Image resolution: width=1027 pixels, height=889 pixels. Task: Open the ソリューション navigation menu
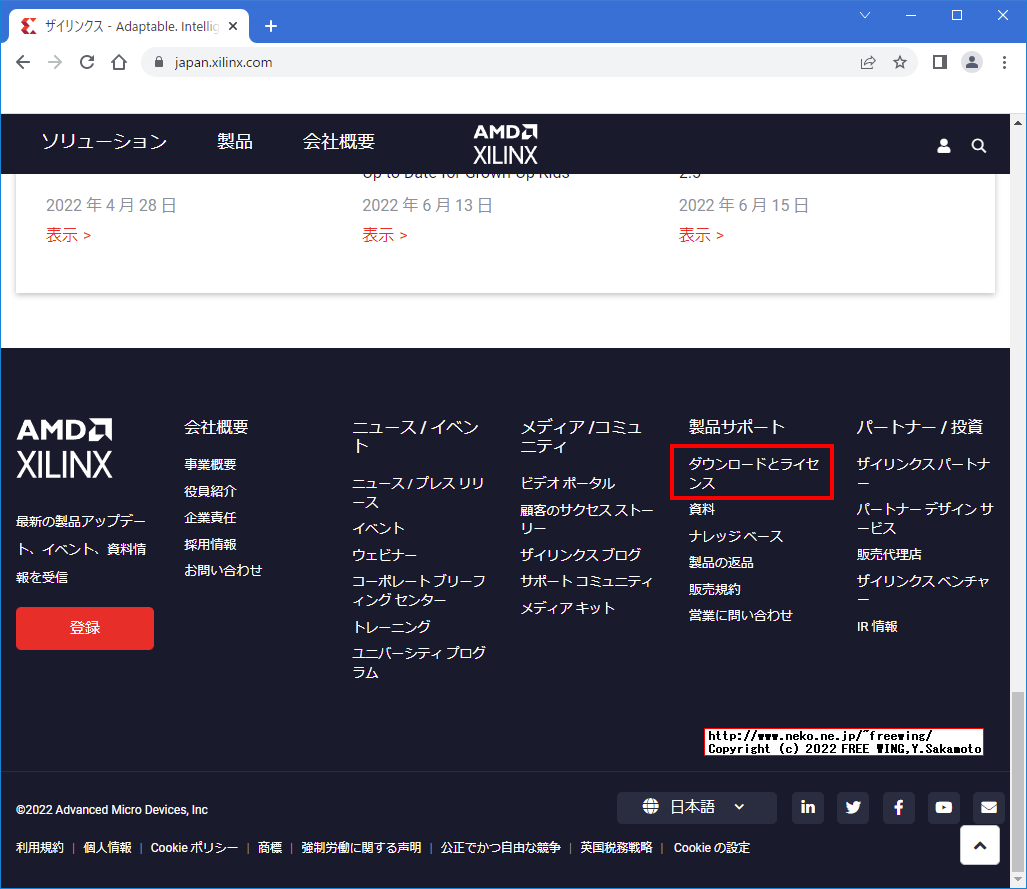104,142
